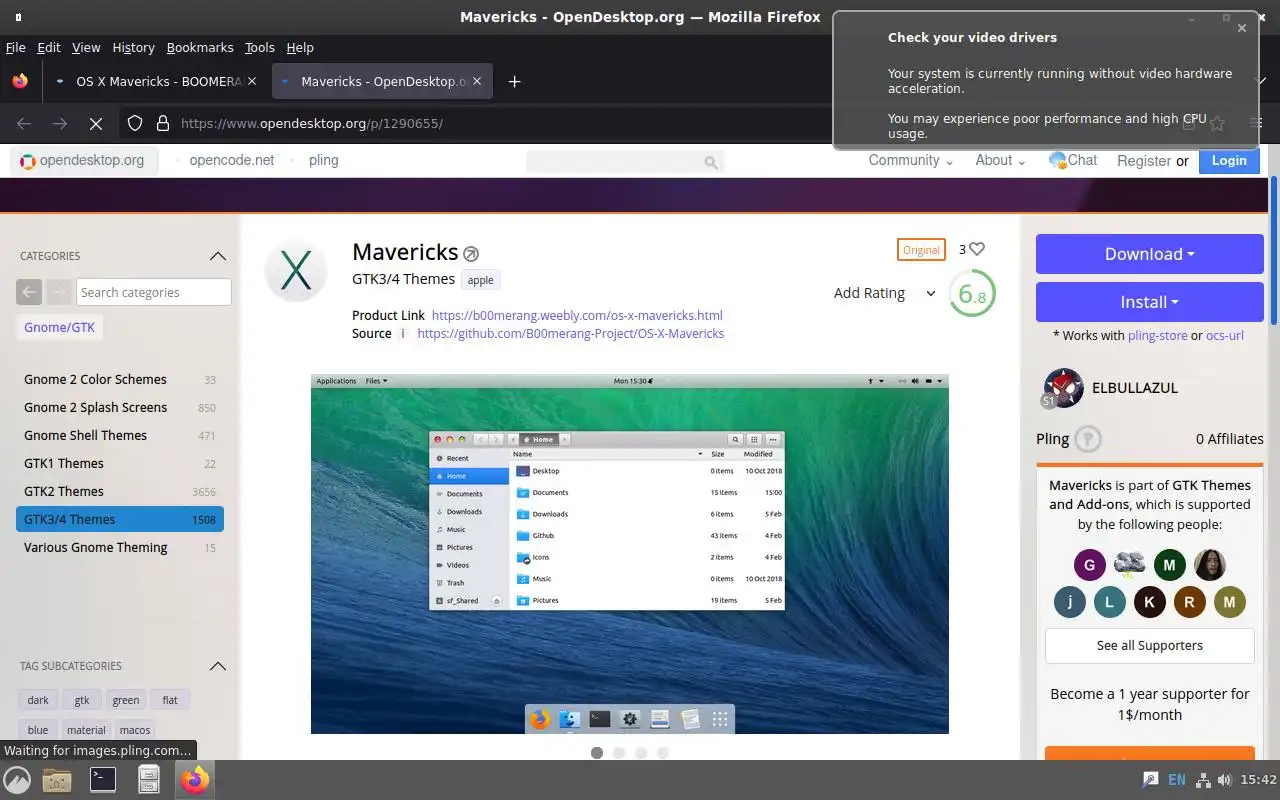
Task: Click the source info icon
Action: [403, 334]
